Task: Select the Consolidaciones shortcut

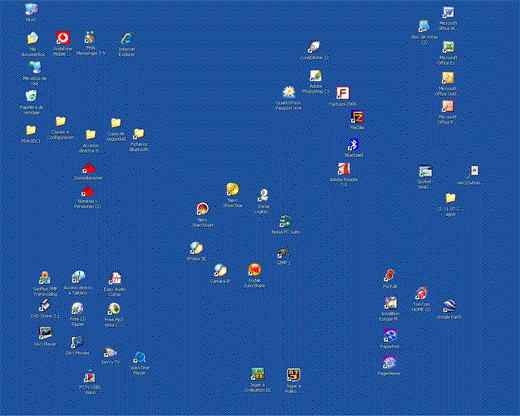Action: [x=88, y=168]
